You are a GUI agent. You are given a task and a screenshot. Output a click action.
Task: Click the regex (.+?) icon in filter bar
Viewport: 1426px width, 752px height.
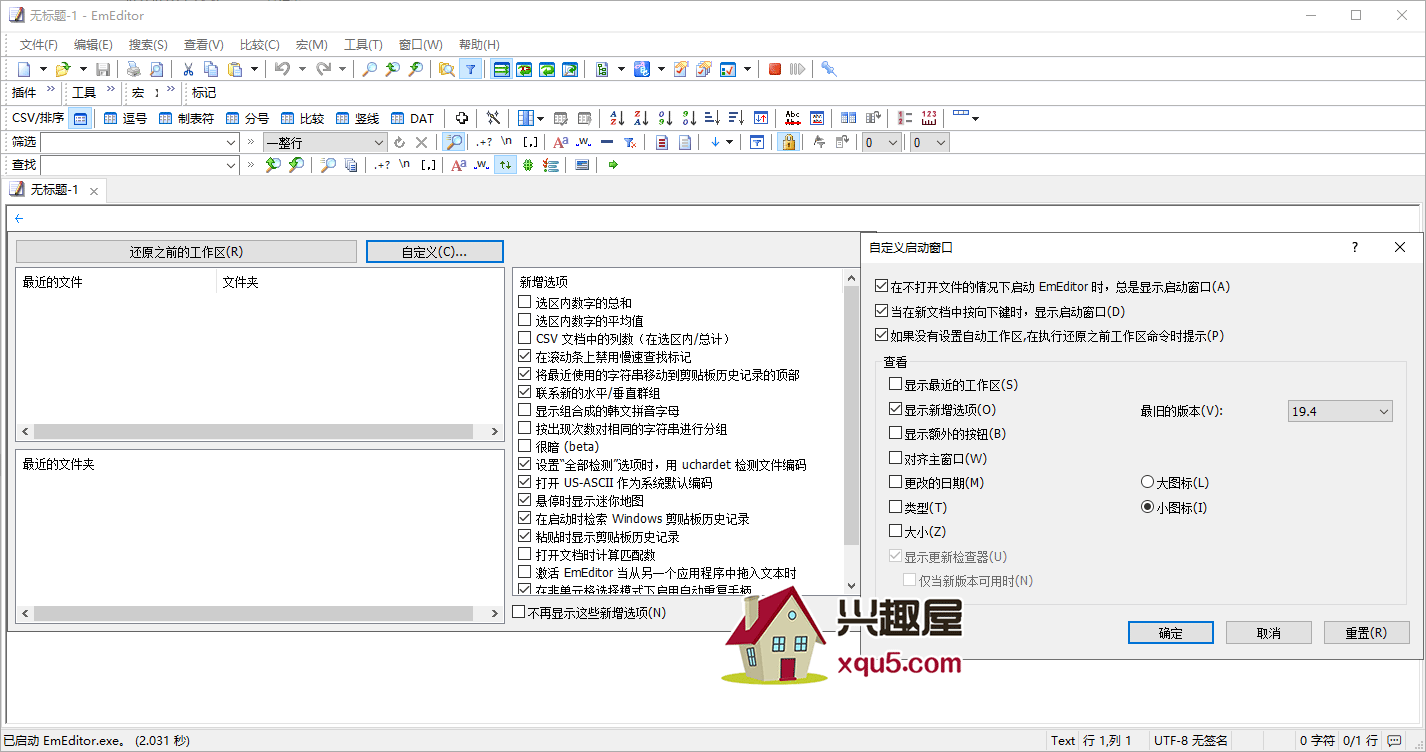pos(484,142)
